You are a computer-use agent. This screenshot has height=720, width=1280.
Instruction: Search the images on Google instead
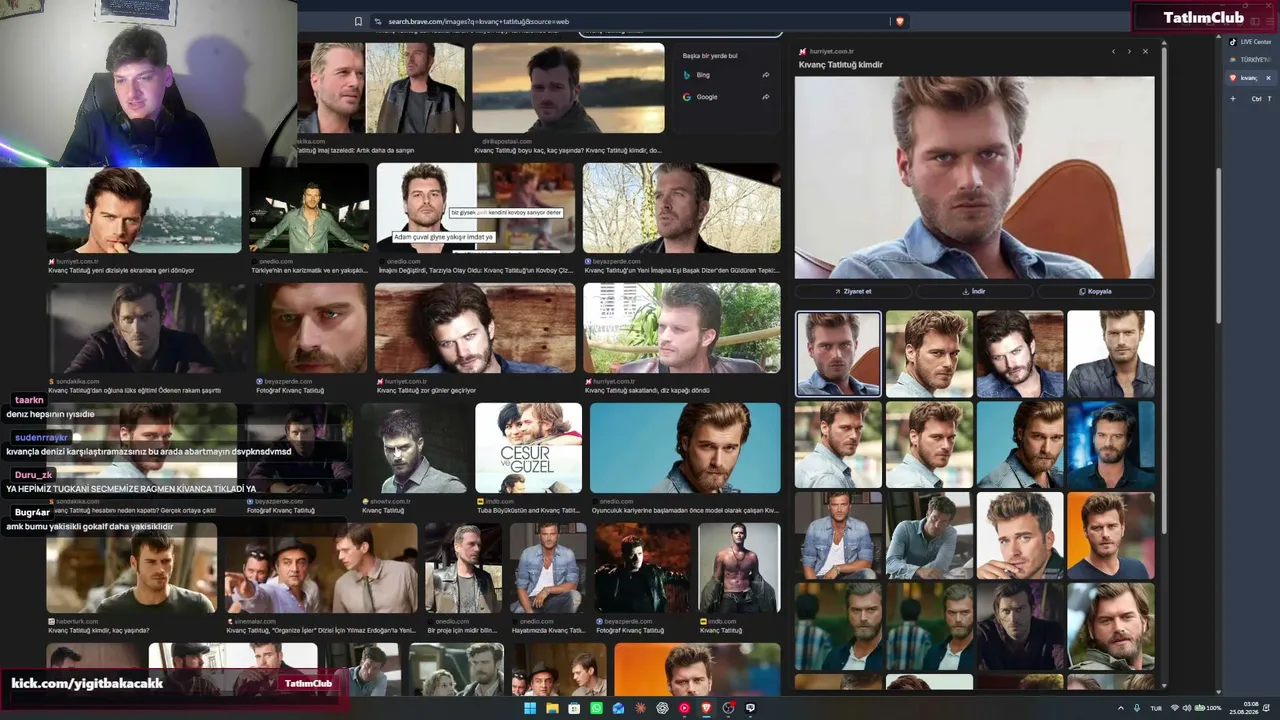pos(726,97)
